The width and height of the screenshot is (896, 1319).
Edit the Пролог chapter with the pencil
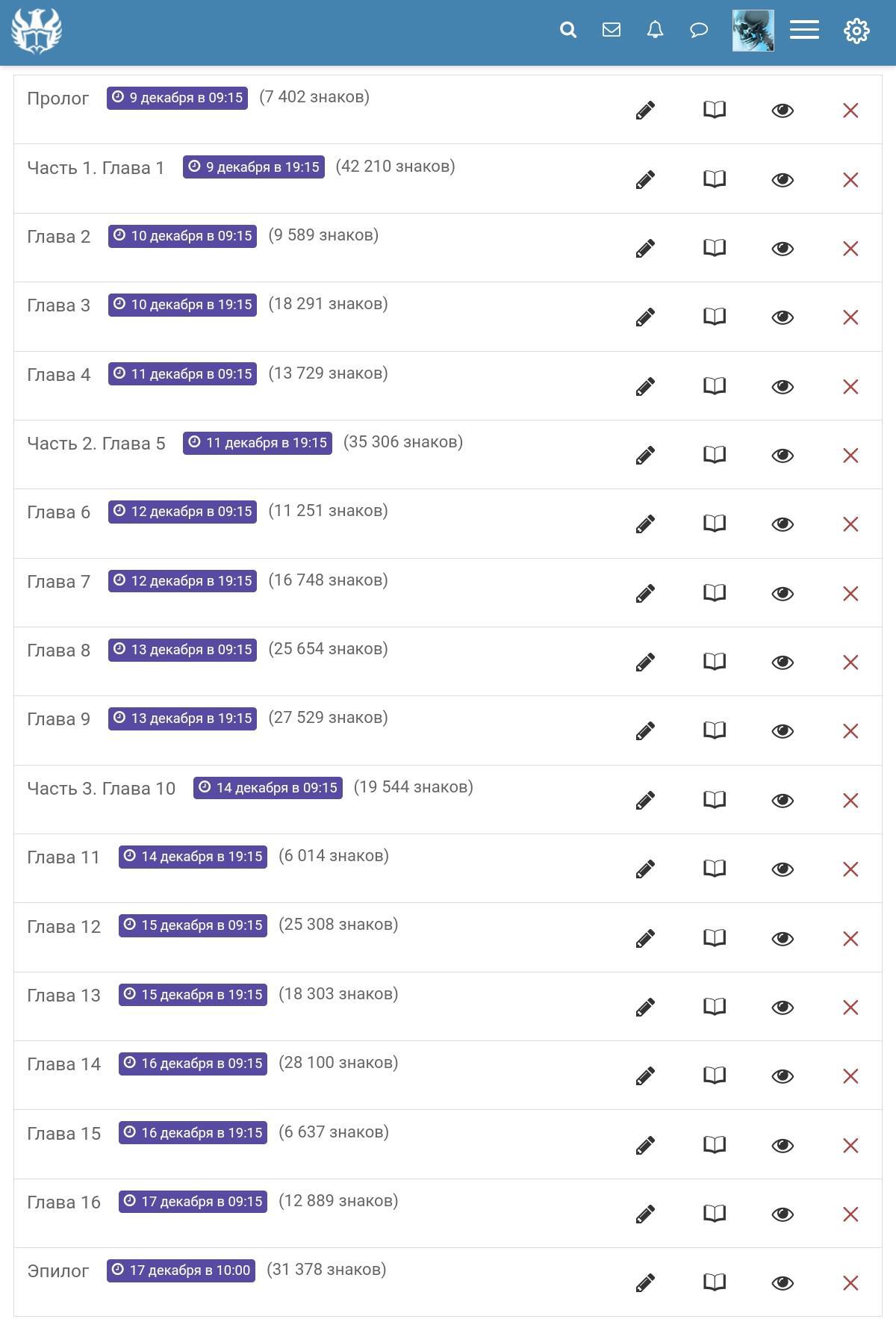(645, 111)
